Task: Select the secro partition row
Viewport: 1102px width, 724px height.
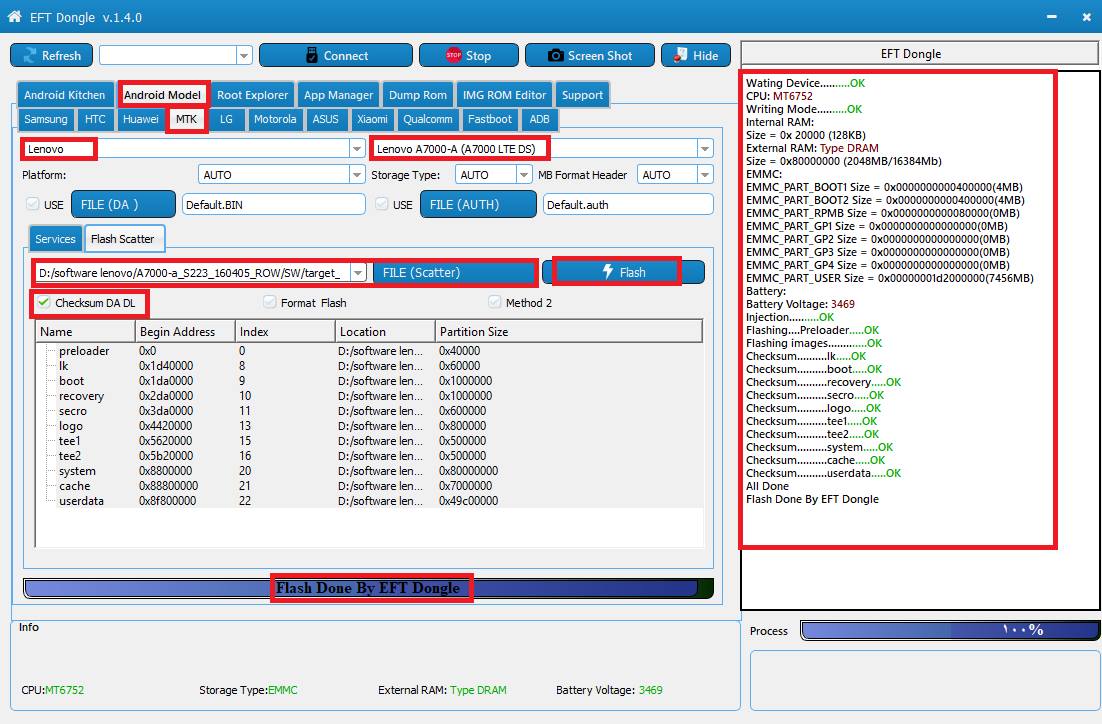Action: [369, 411]
